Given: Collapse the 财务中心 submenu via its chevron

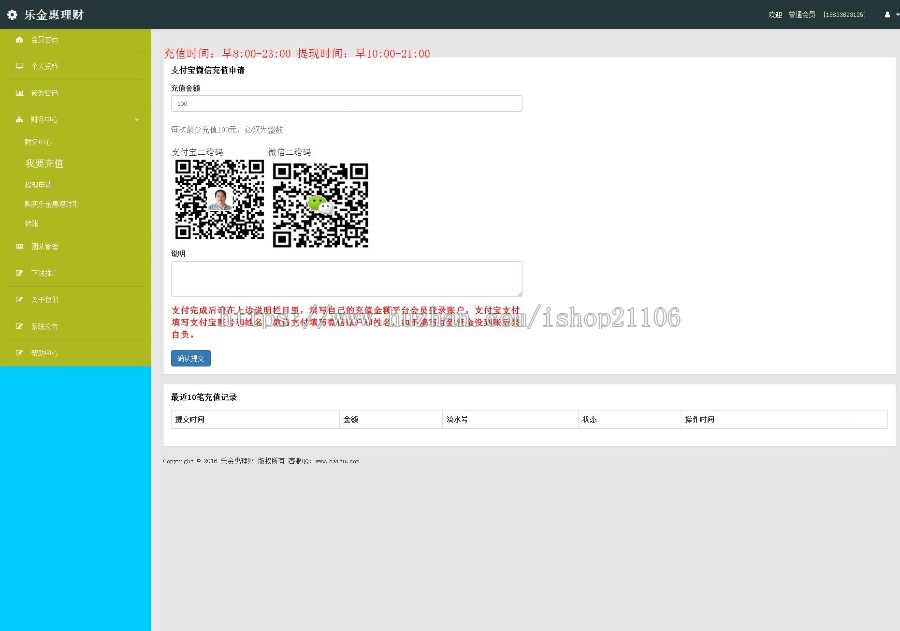Looking at the screenshot, I should point(137,119).
